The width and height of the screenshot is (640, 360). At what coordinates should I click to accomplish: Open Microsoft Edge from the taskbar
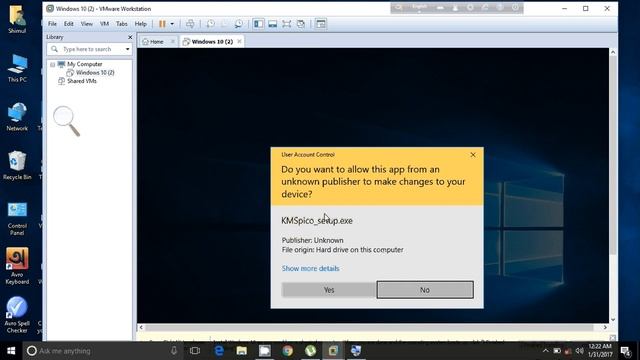(219, 351)
